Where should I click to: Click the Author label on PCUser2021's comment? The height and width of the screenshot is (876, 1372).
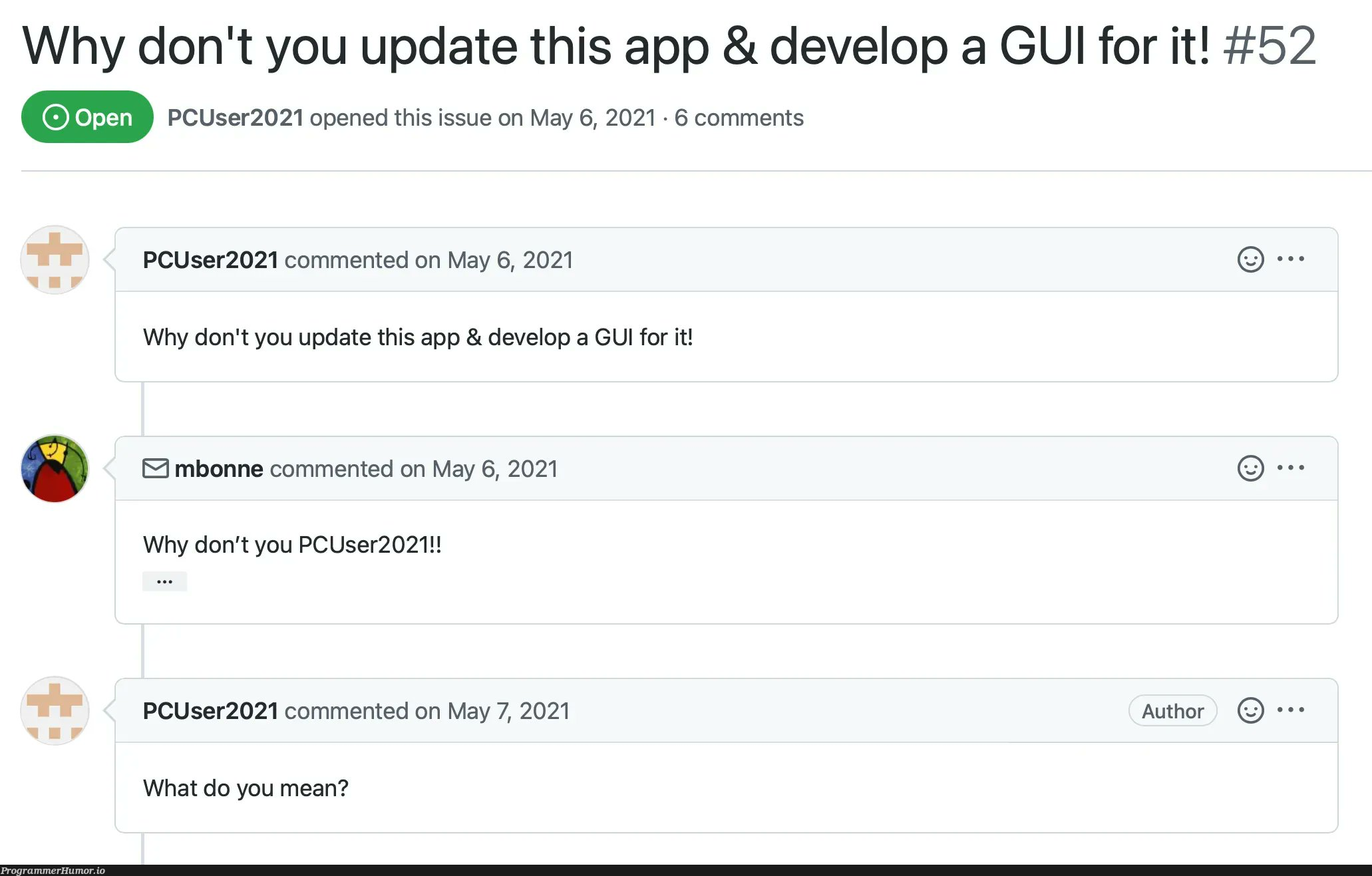point(1175,711)
